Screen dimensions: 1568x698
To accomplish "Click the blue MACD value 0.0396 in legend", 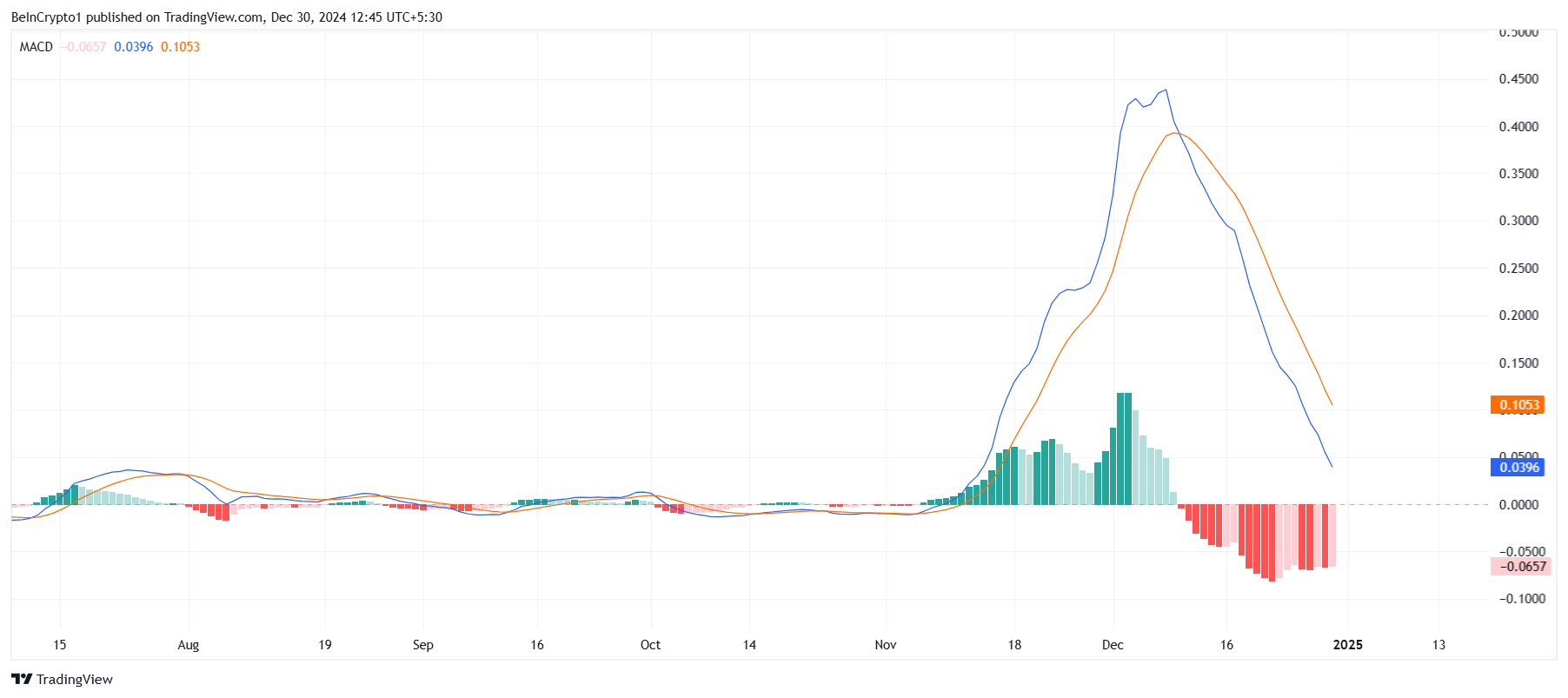I will coord(134,47).
